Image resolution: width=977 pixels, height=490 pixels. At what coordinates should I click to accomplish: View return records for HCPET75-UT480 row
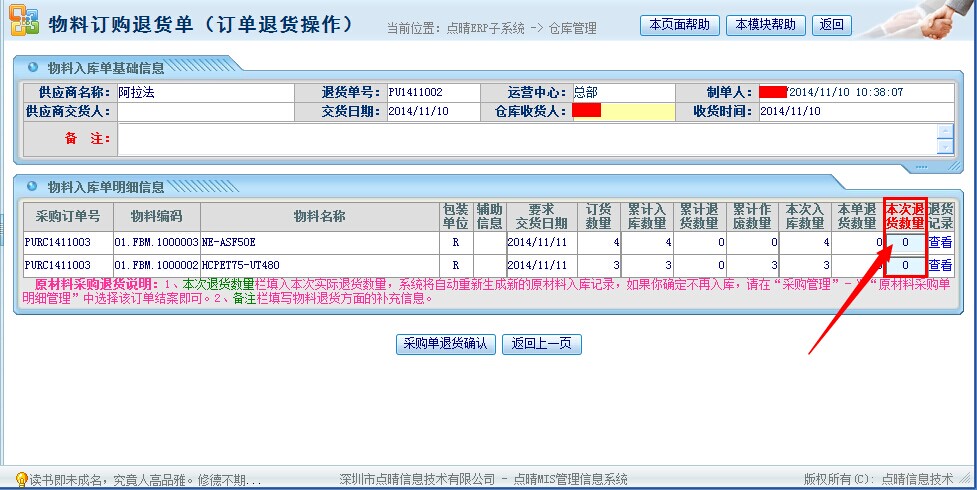point(940,266)
